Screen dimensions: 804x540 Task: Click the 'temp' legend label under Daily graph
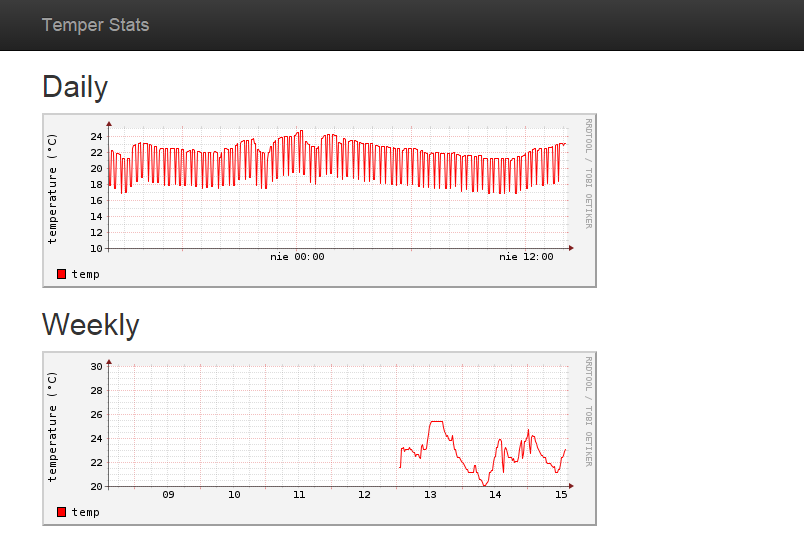86,274
